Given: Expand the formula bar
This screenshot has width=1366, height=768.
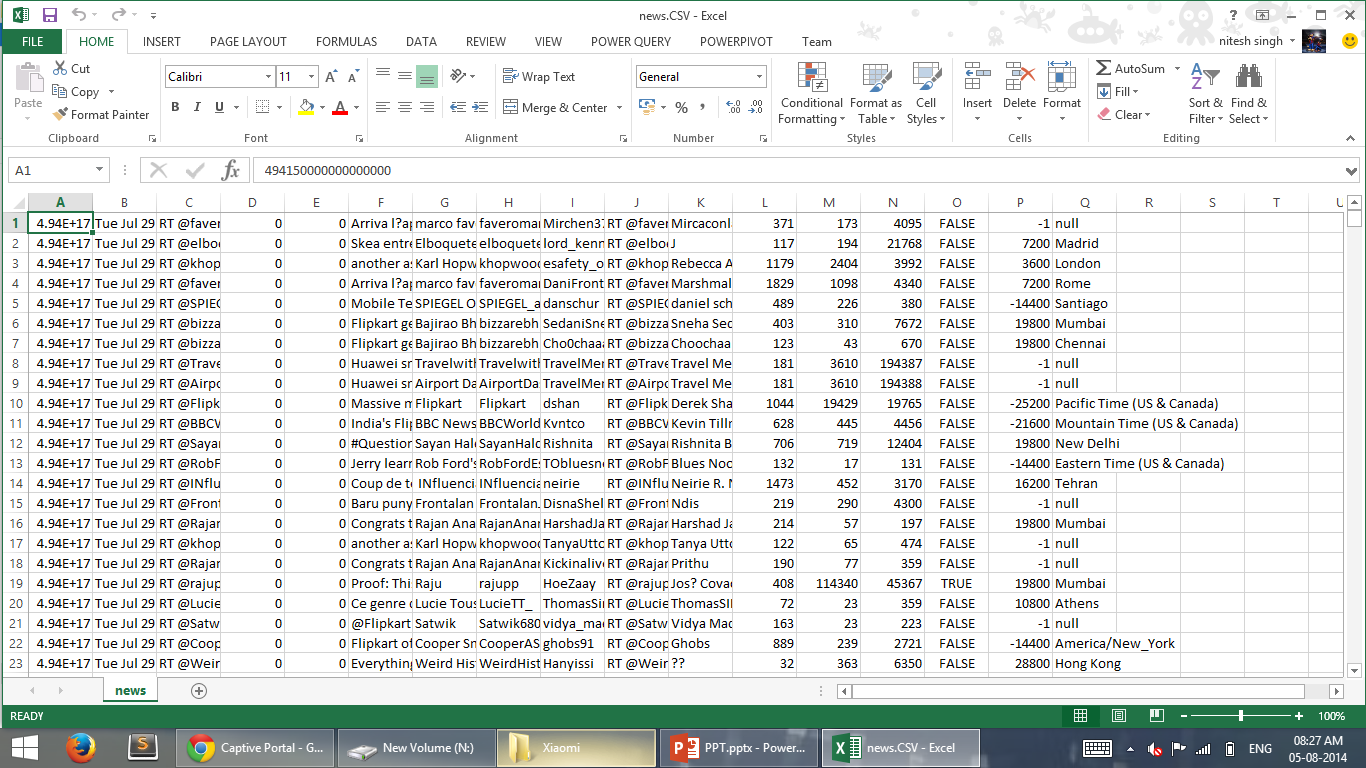Looking at the screenshot, I should pos(1352,171).
